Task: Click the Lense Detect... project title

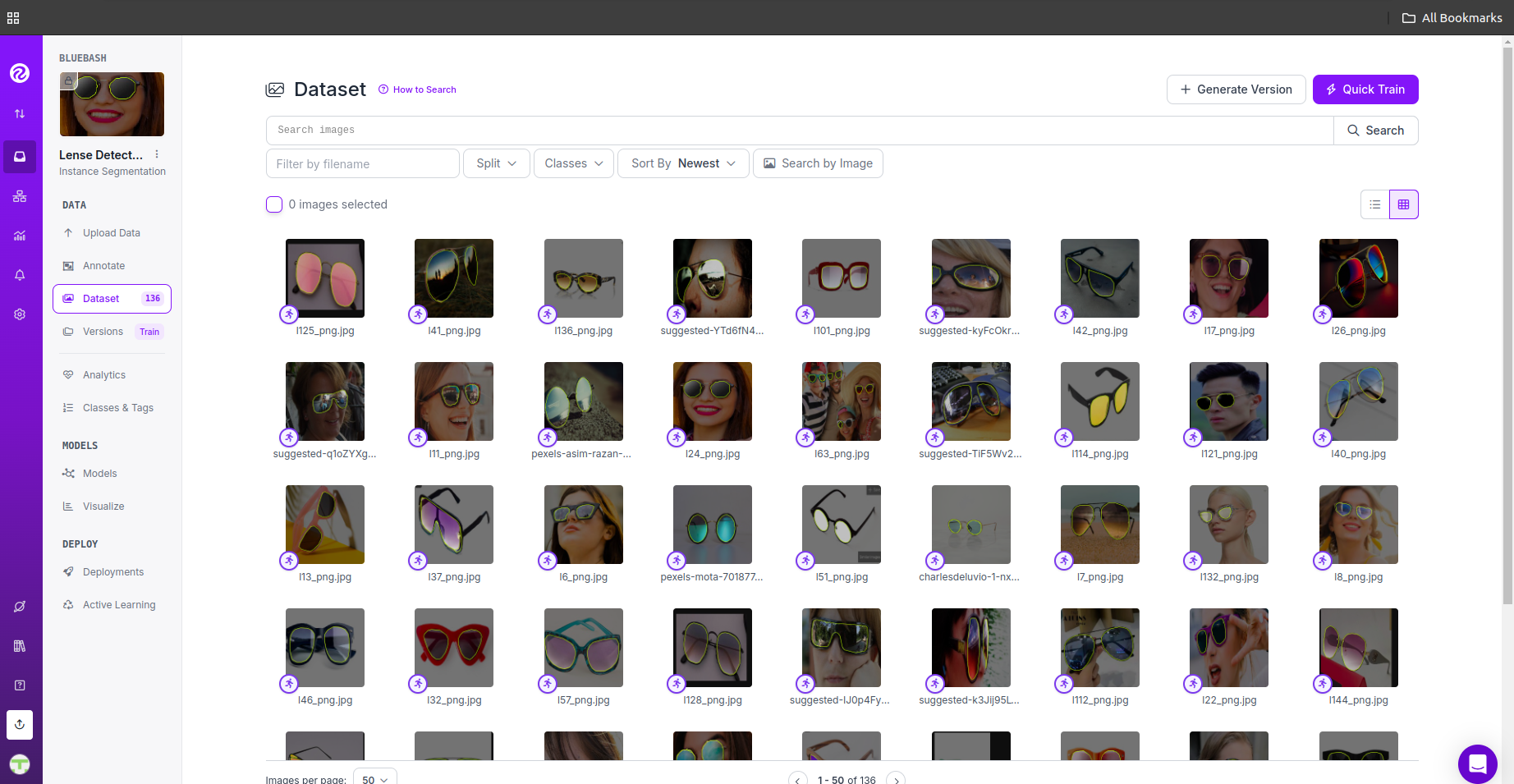Action: point(101,155)
